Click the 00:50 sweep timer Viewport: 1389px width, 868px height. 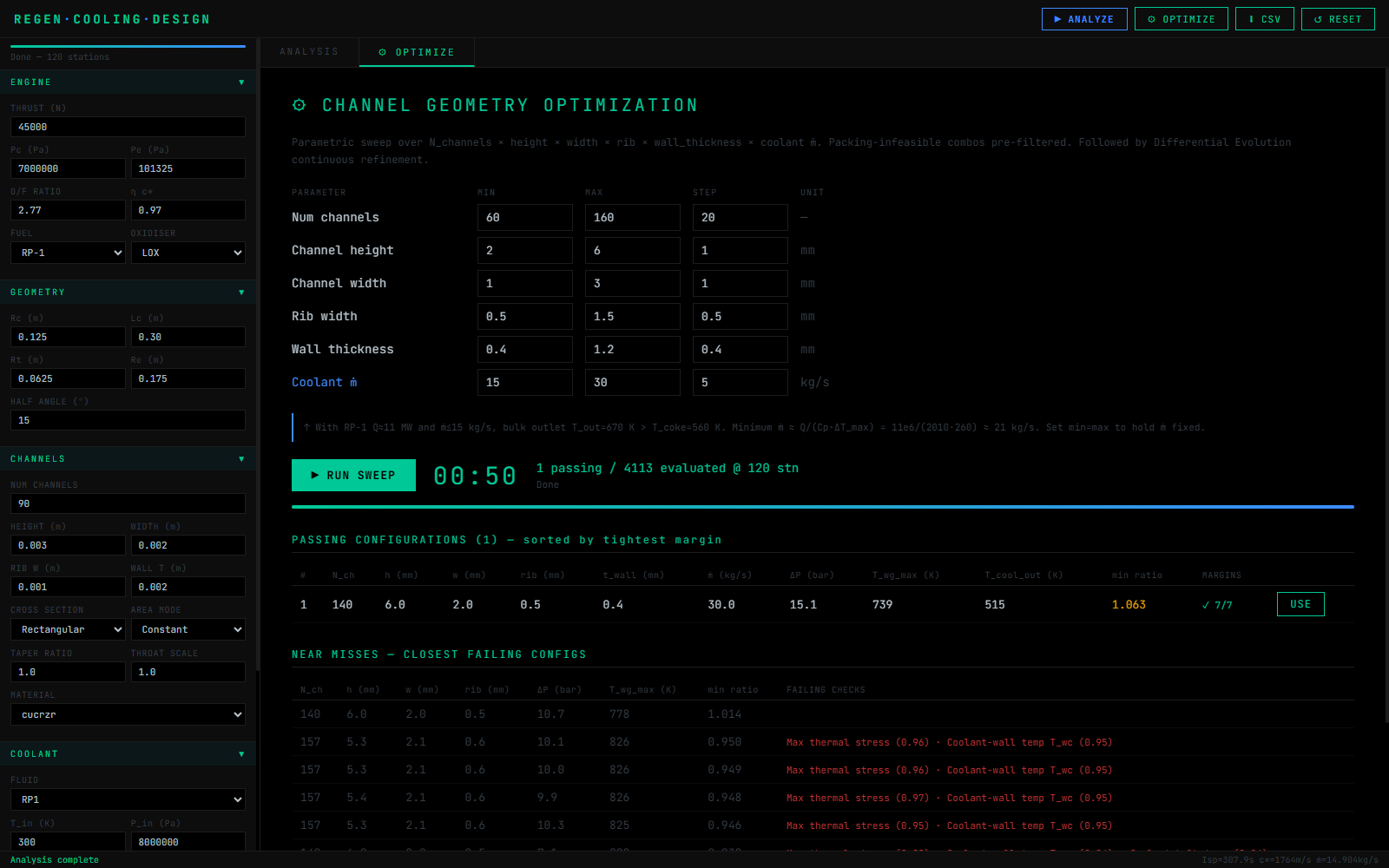475,476
